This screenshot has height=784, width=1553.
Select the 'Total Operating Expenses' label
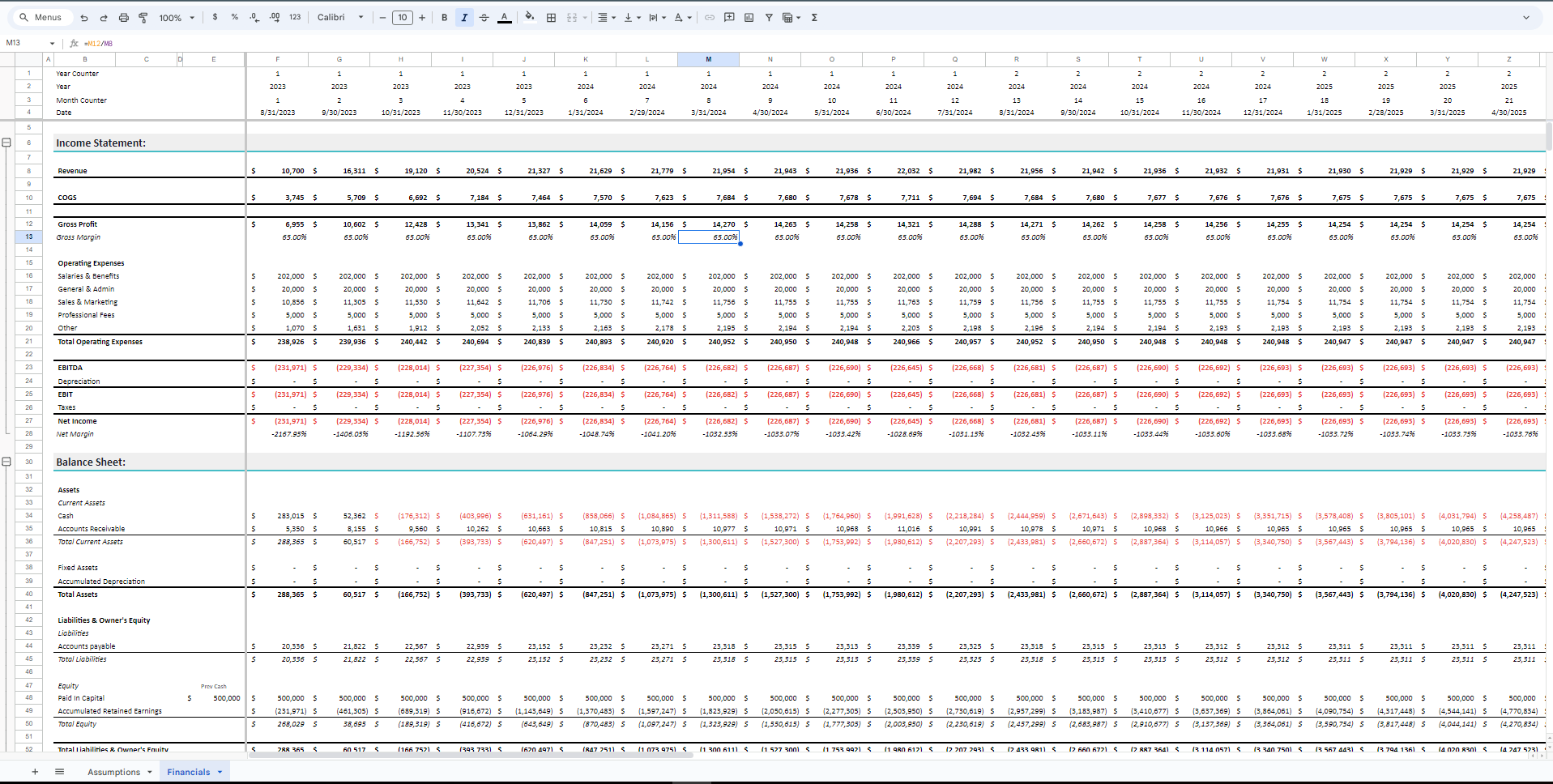coord(100,342)
